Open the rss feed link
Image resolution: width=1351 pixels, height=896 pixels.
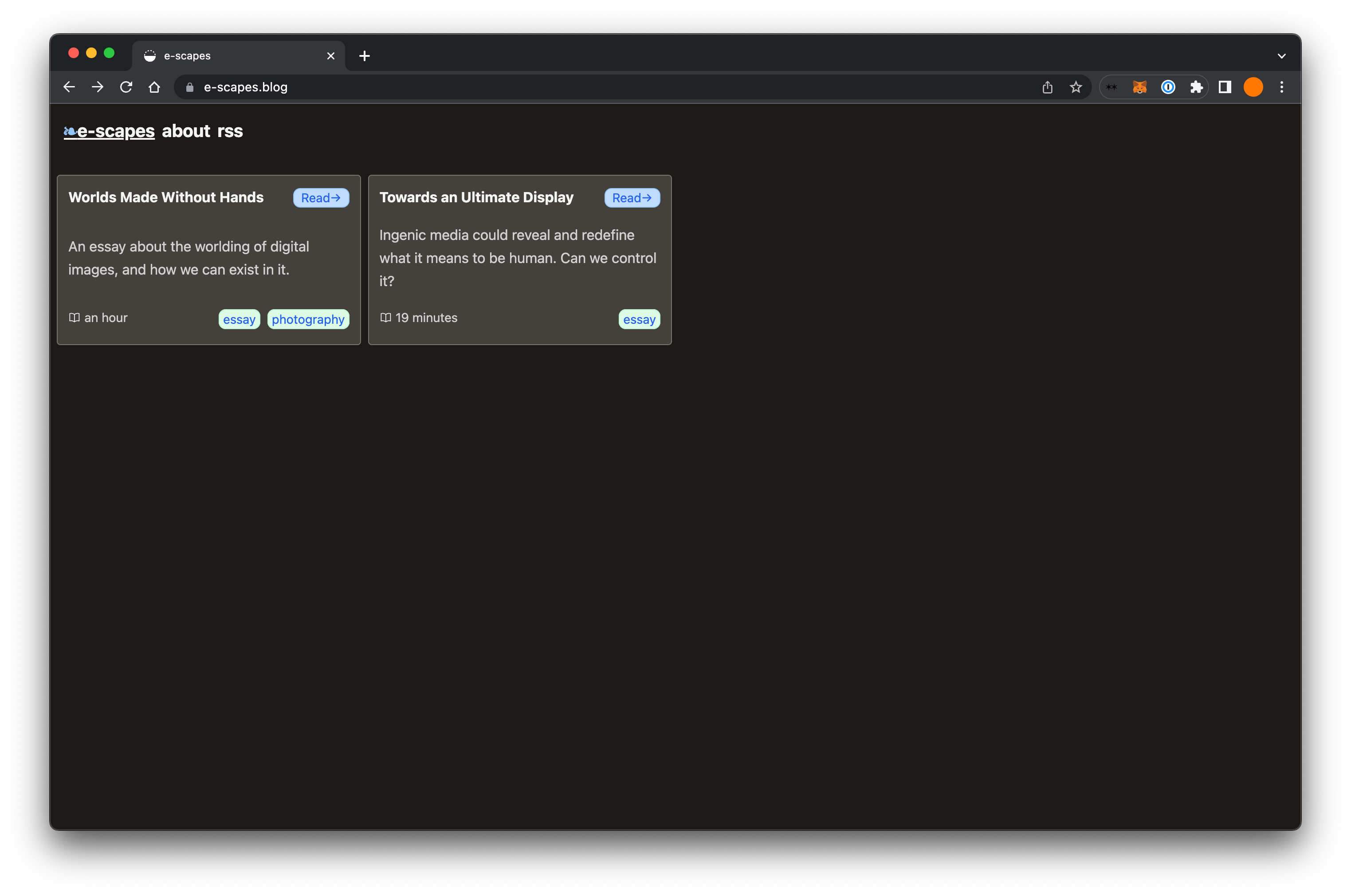coord(230,131)
